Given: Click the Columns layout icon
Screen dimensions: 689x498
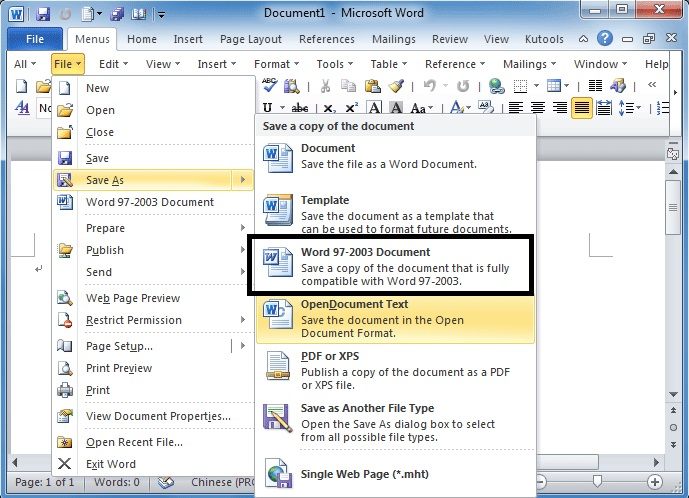Looking at the screenshot, I should [x=595, y=86].
